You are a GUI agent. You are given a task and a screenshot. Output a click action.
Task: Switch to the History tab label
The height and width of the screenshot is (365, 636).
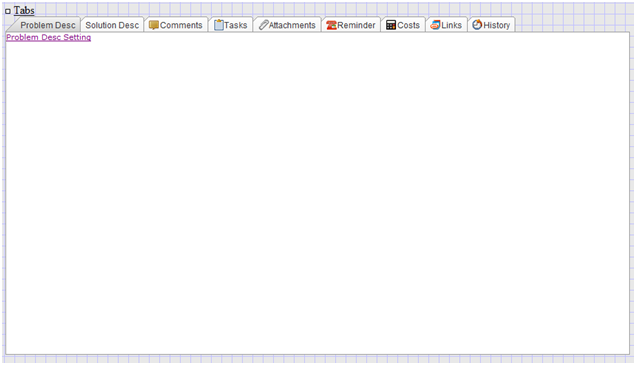496,25
